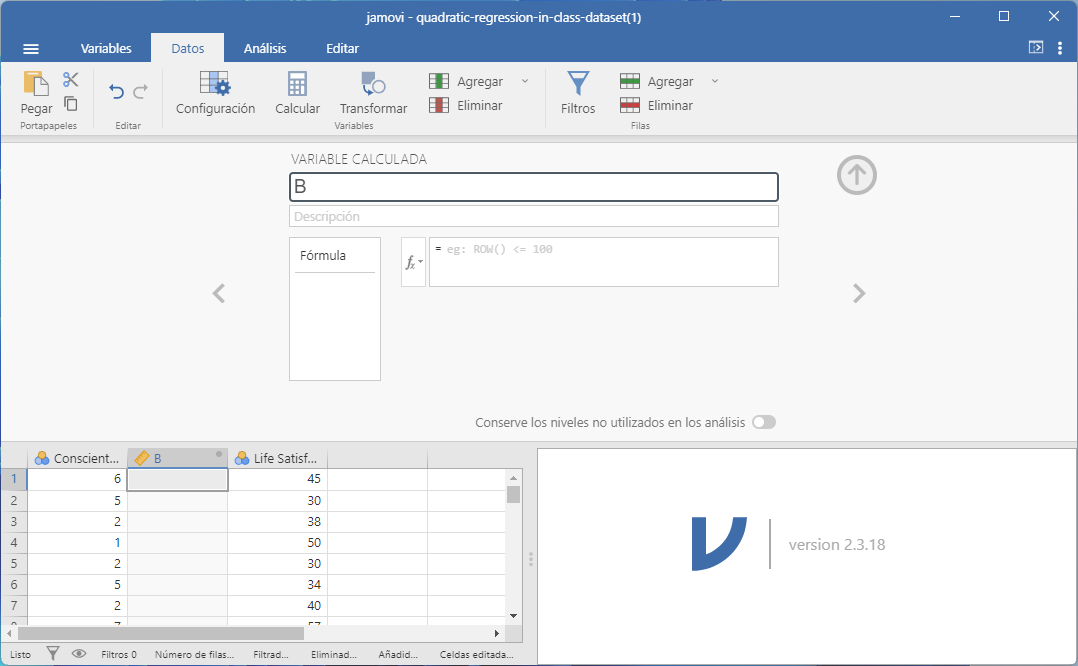Switch to the Análisis tab
The width and height of the screenshot is (1078, 666).
pos(265,49)
